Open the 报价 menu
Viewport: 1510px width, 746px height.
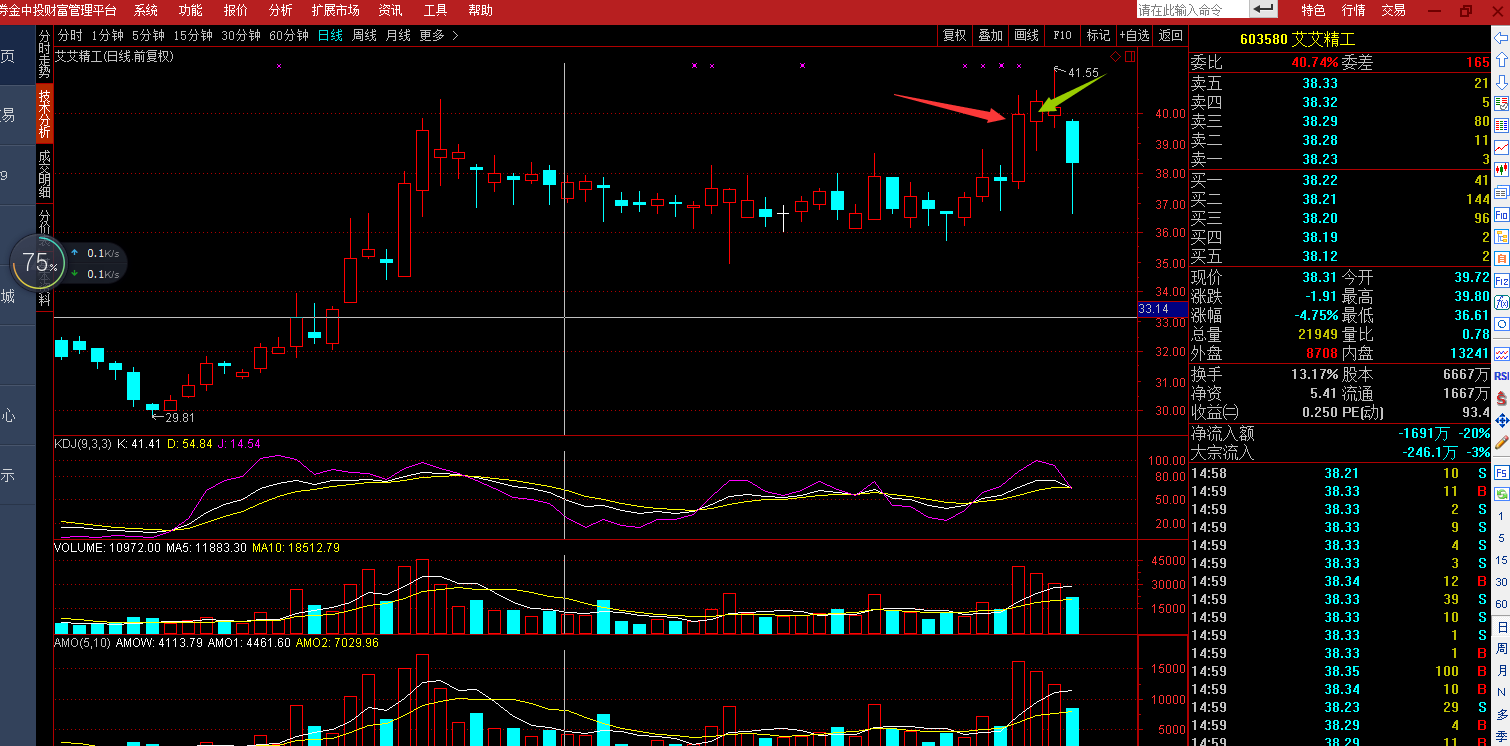click(236, 10)
